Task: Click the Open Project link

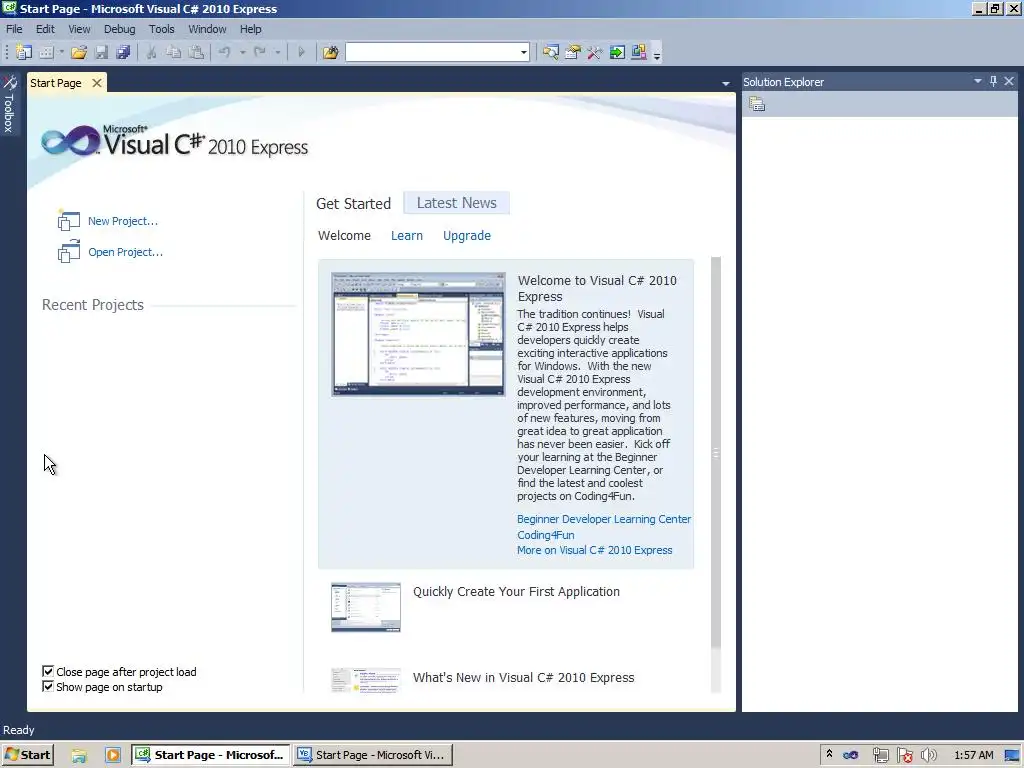Action: click(x=125, y=252)
